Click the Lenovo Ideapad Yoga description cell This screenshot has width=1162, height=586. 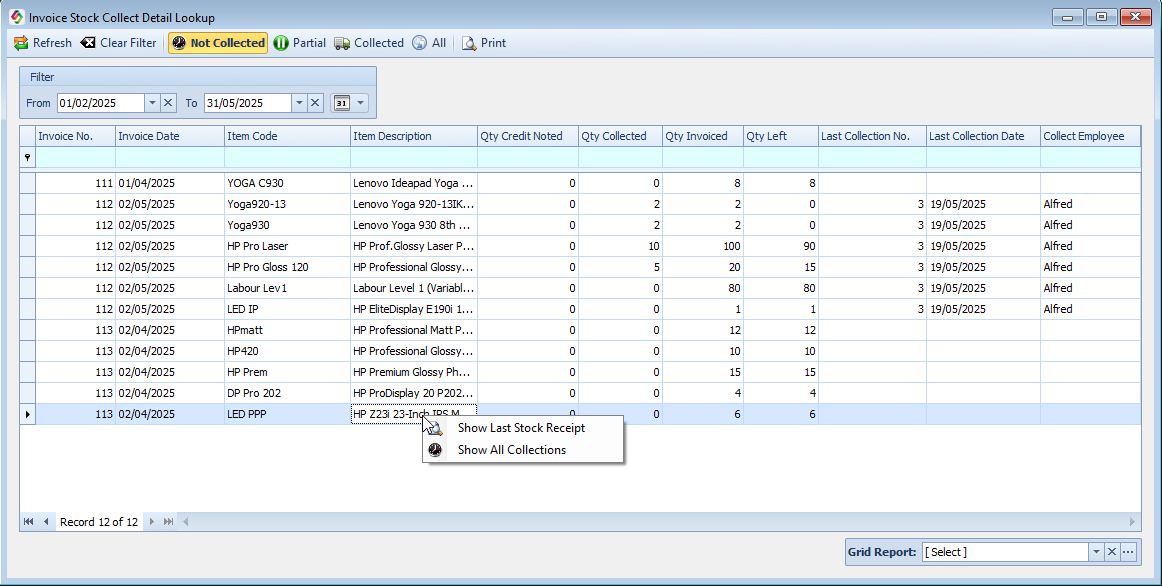point(414,183)
